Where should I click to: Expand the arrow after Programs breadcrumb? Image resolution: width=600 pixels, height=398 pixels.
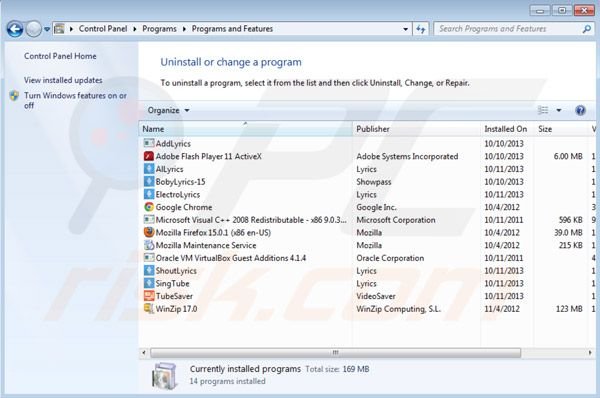pyautogui.click(x=184, y=29)
